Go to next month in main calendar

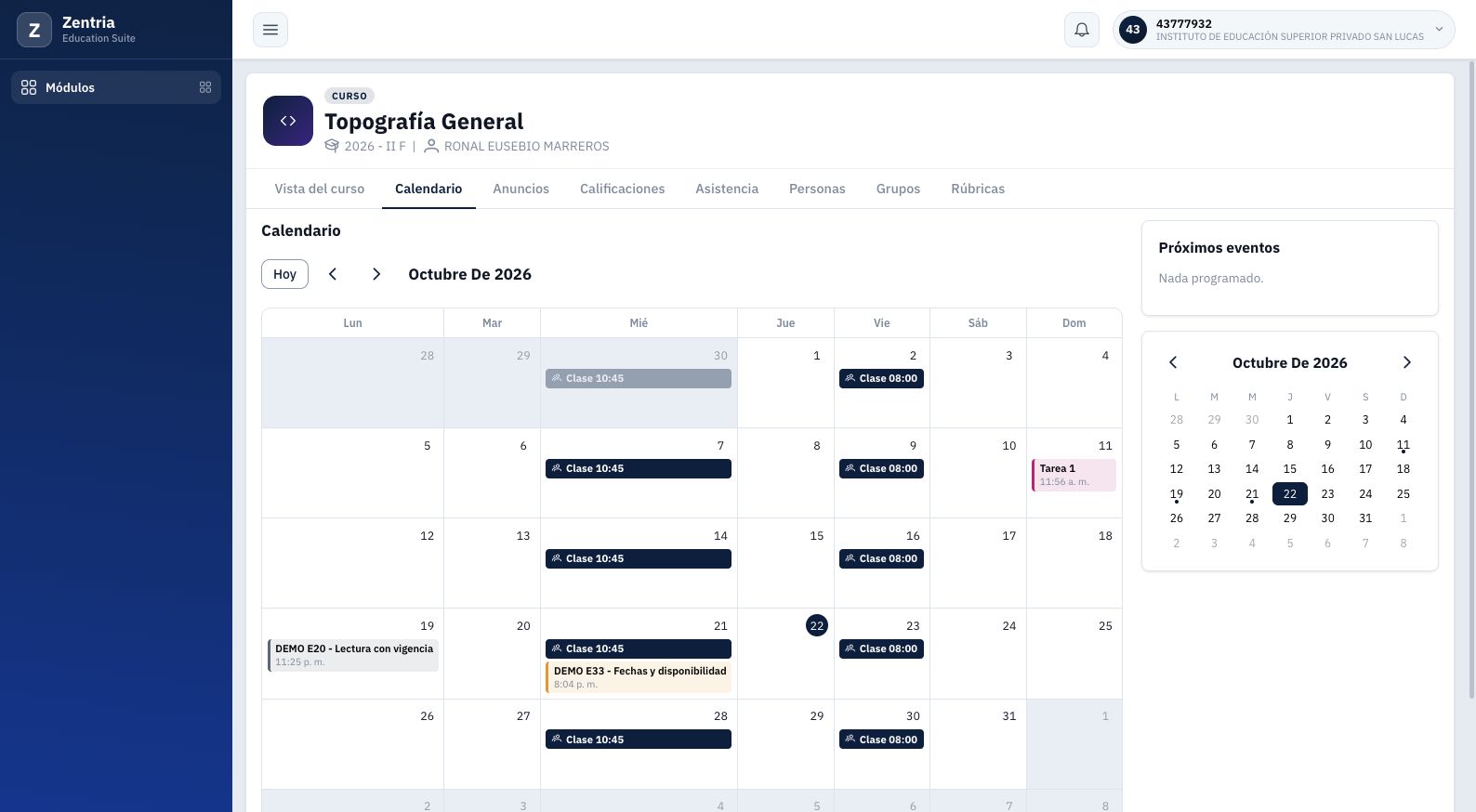(376, 274)
